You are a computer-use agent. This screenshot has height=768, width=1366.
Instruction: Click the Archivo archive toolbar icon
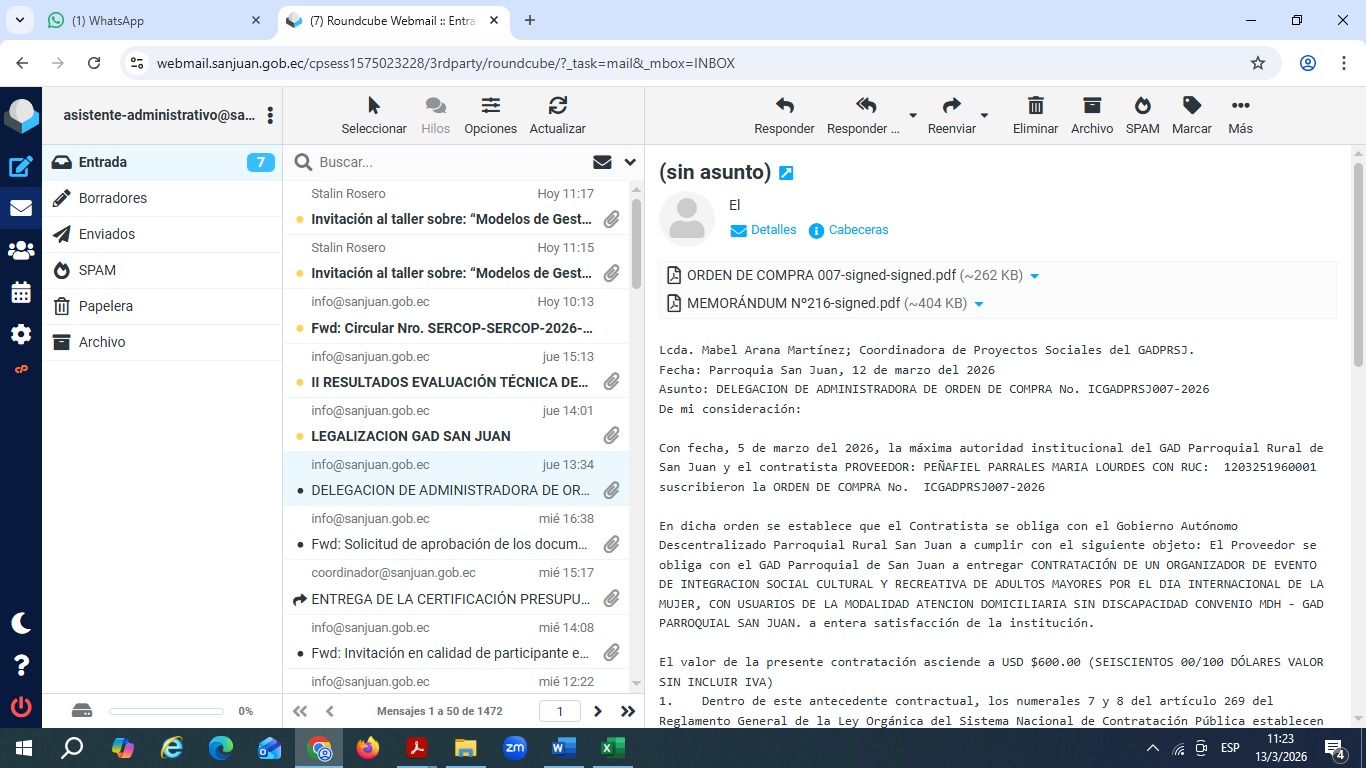1091,115
